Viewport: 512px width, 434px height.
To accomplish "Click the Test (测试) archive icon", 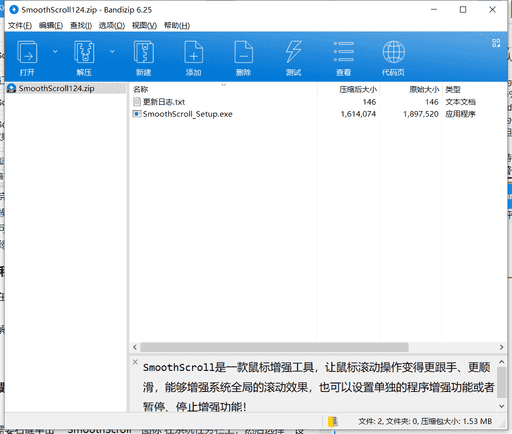I will (293, 52).
